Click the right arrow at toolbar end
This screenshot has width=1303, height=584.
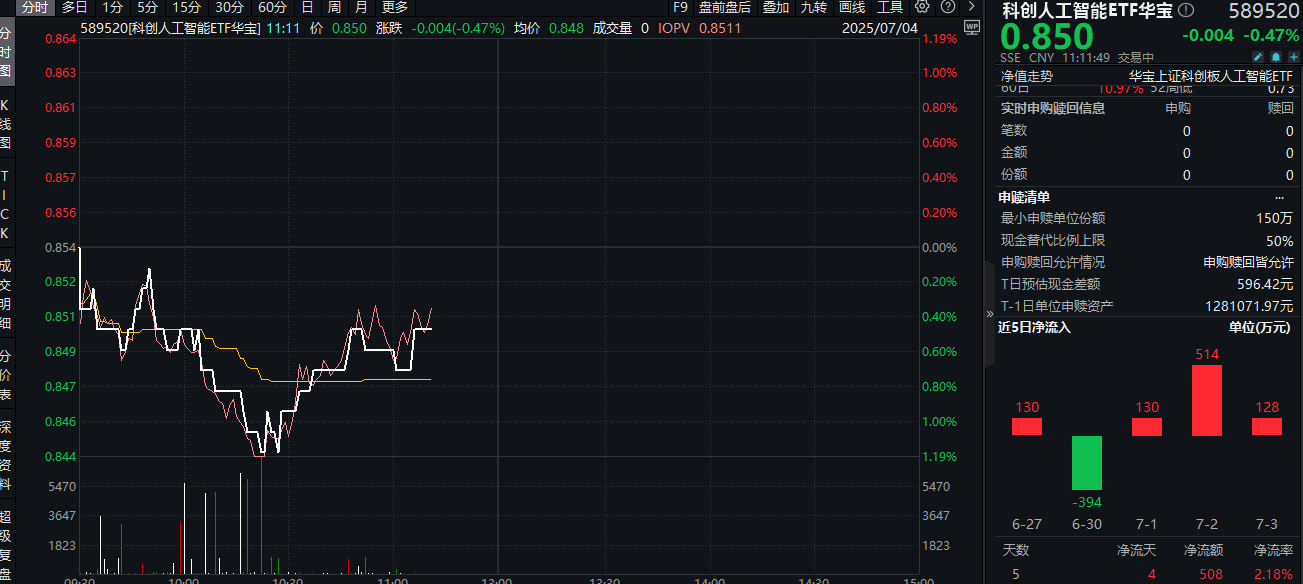[x=971, y=7]
